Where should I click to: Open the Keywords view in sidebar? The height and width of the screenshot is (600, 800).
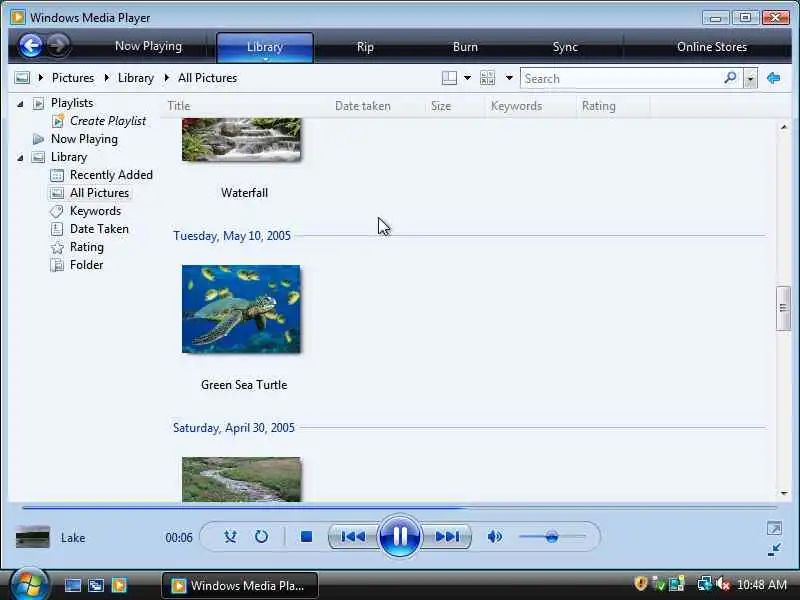[x=95, y=211]
